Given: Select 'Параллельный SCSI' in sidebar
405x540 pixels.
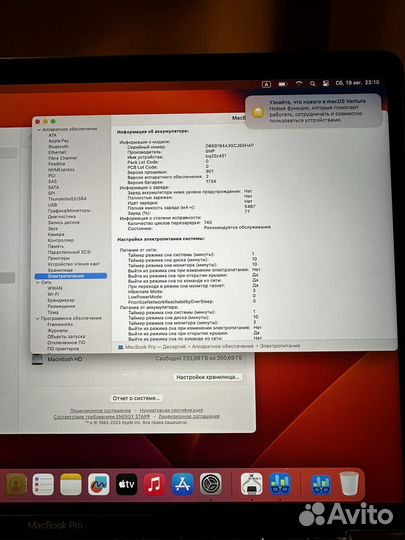Looking at the screenshot, I should (x=69, y=252).
